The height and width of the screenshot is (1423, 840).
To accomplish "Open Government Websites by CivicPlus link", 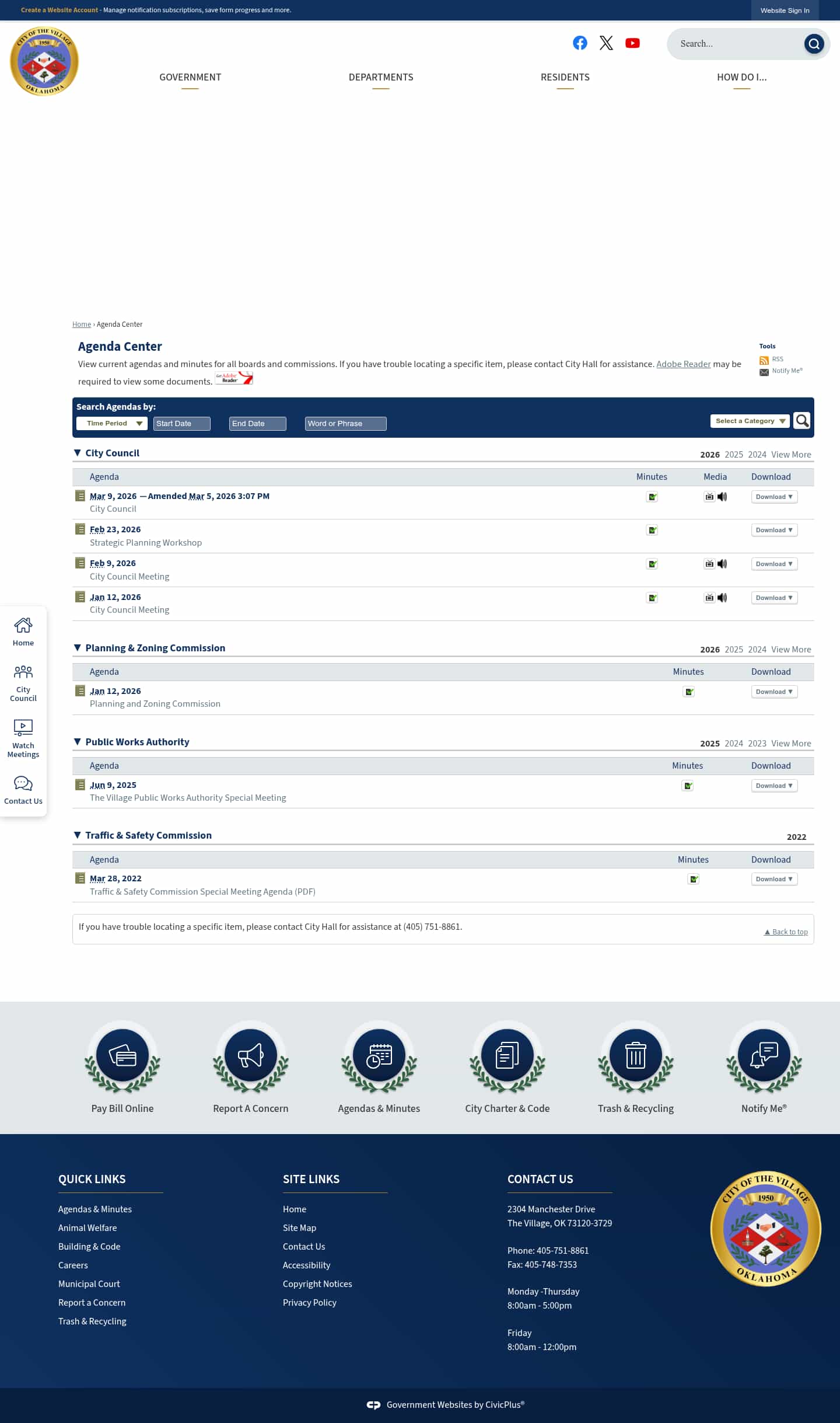I will (x=446, y=1405).
